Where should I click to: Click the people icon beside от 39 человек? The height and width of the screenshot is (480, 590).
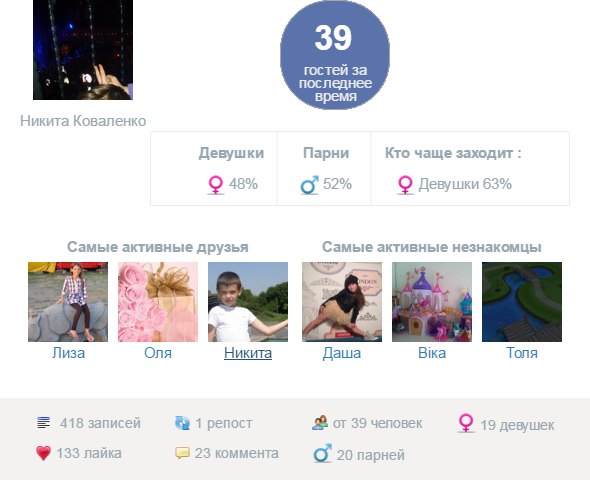pyautogui.click(x=320, y=423)
